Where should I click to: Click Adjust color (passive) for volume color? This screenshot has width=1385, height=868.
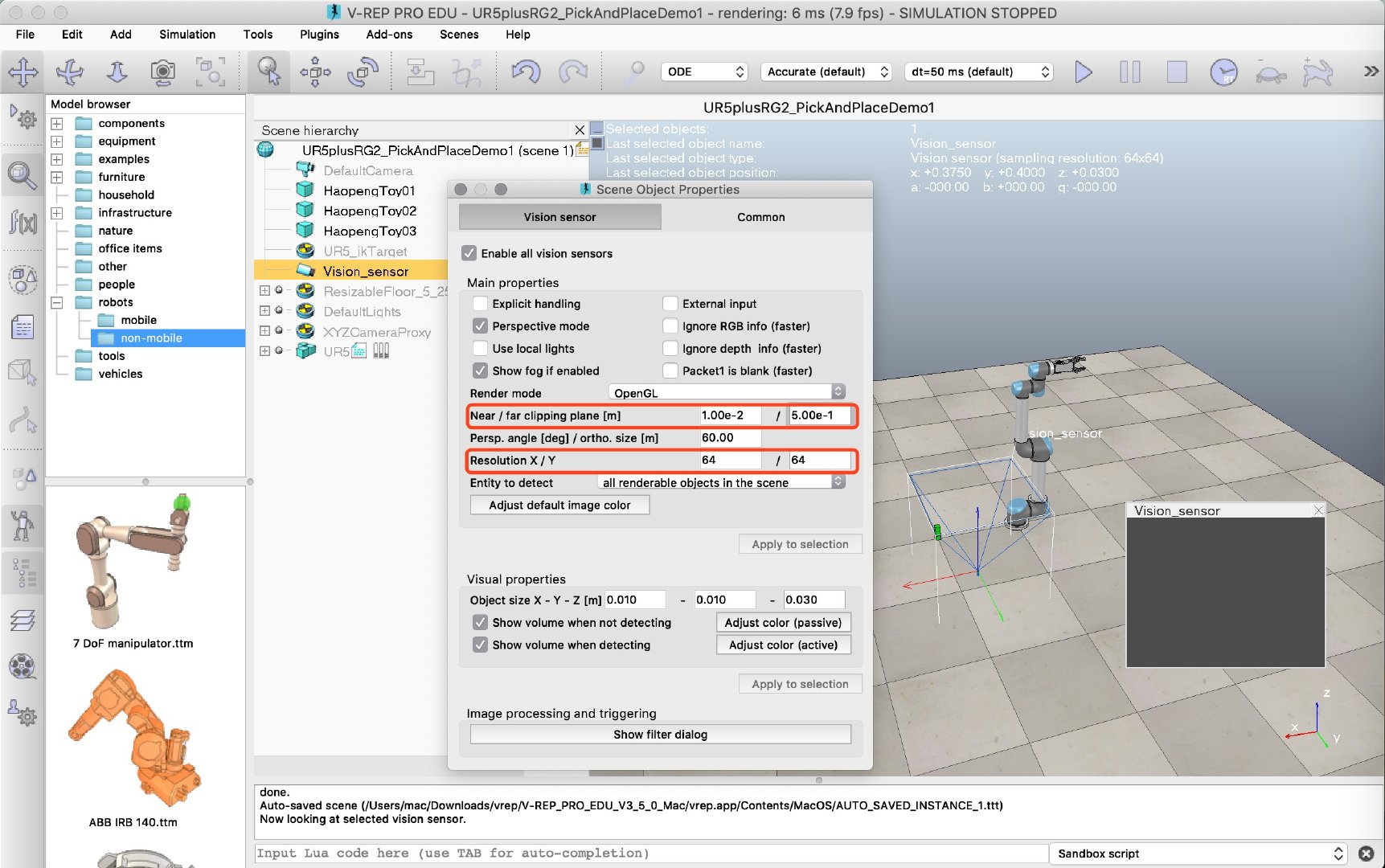[783, 622]
